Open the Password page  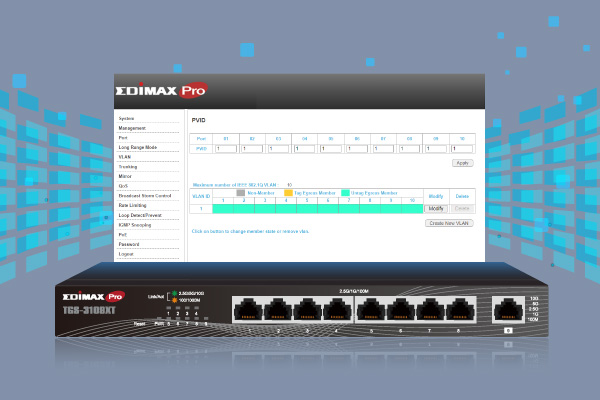(x=129, y=244)
